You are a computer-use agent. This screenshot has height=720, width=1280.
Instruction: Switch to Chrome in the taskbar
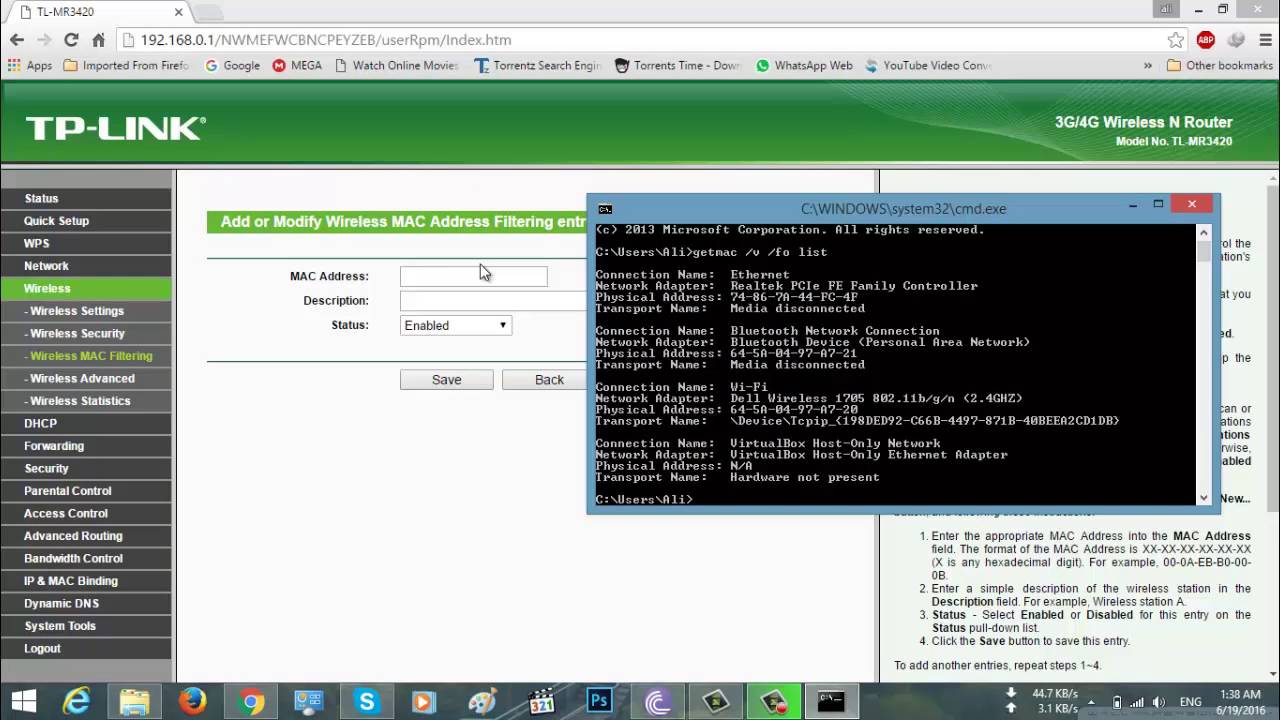(x=251, y=702)
